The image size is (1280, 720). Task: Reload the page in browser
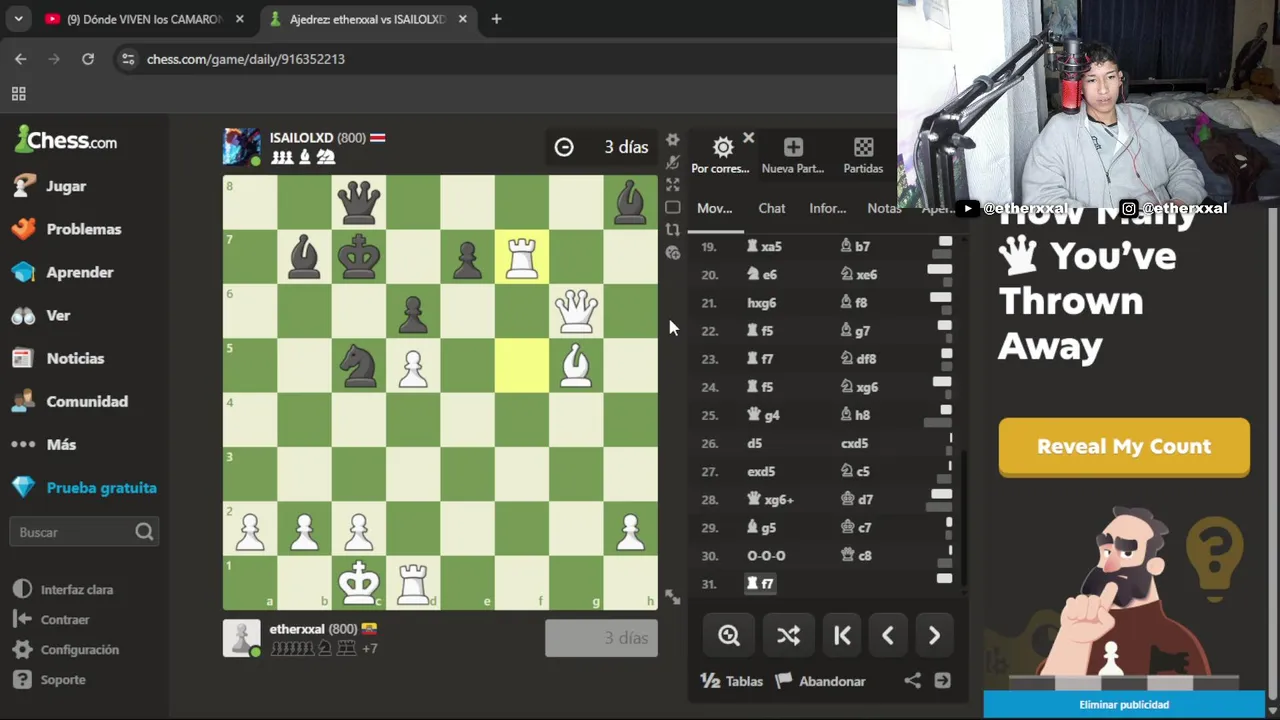pyautogui.click(x=88, y=59)
